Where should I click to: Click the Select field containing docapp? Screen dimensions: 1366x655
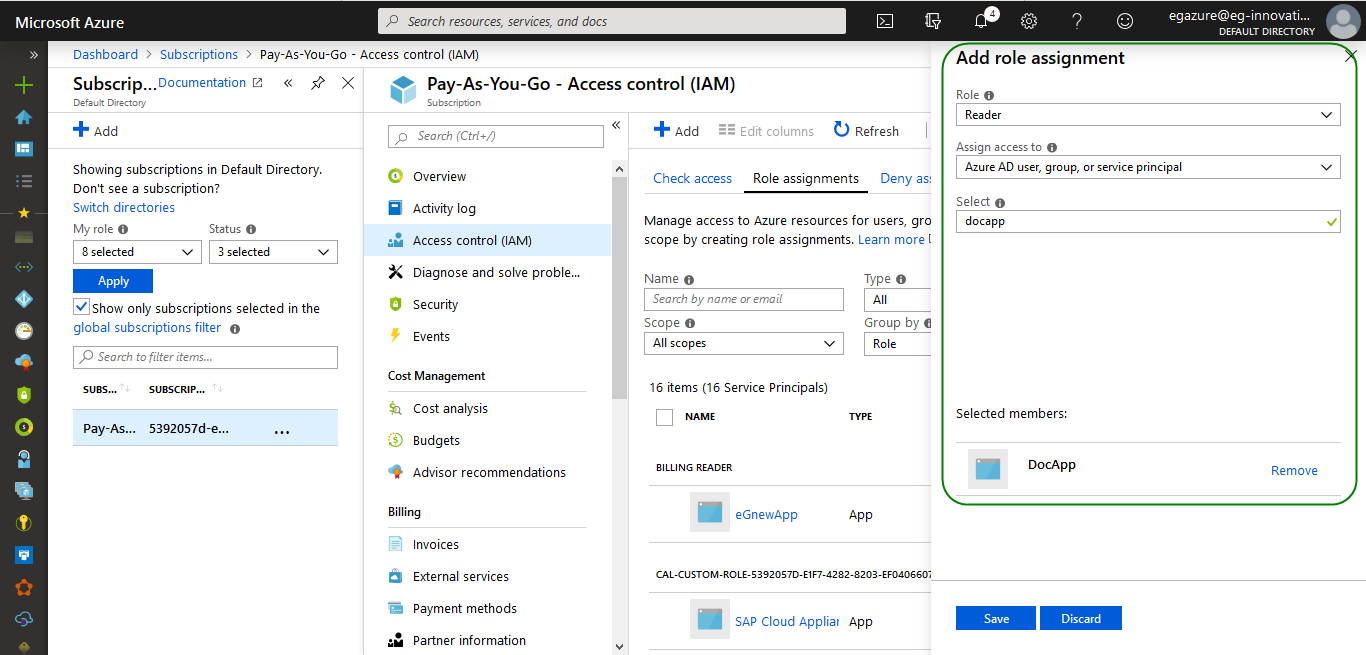[1148, 221]
